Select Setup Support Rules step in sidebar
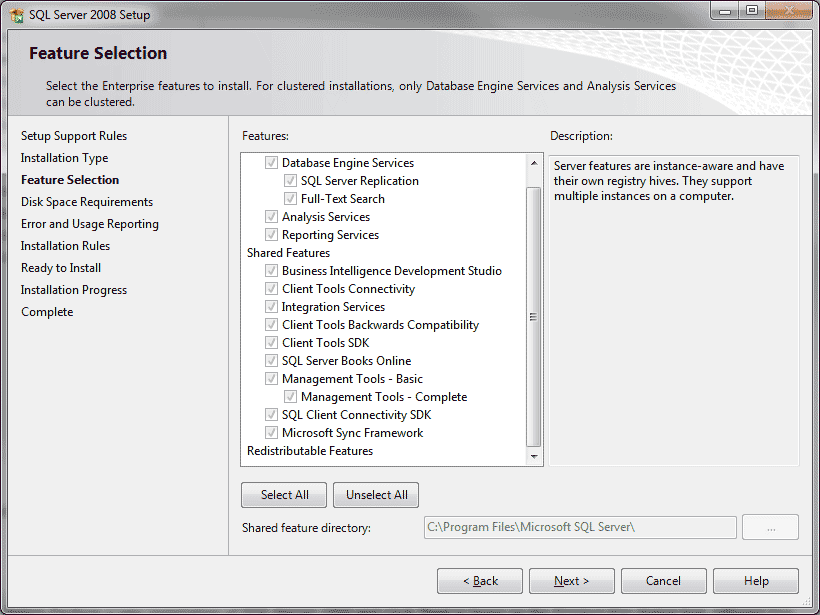 [74, 136]
